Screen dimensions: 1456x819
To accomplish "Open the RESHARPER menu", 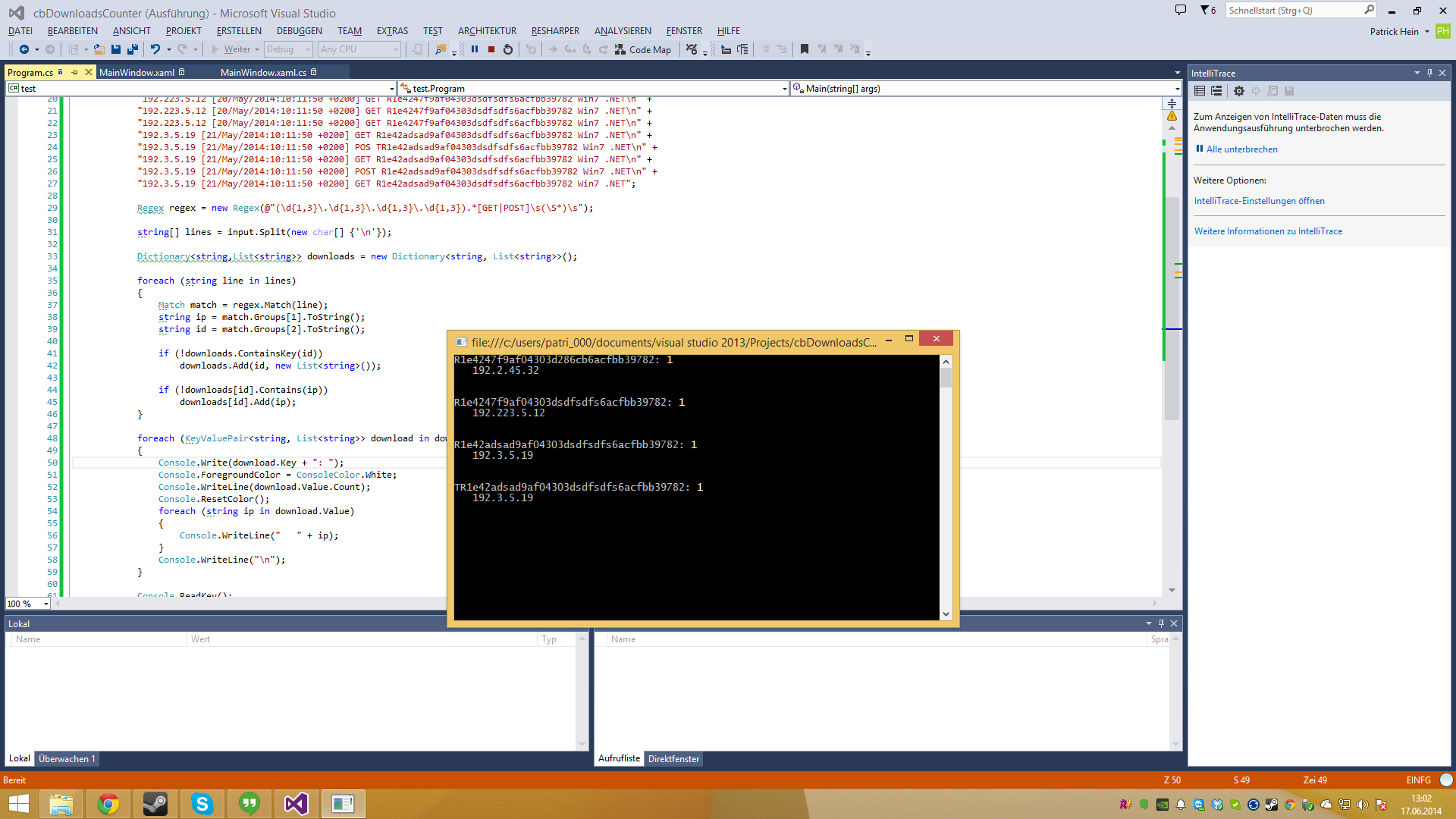I will click(x=555, y=31).
